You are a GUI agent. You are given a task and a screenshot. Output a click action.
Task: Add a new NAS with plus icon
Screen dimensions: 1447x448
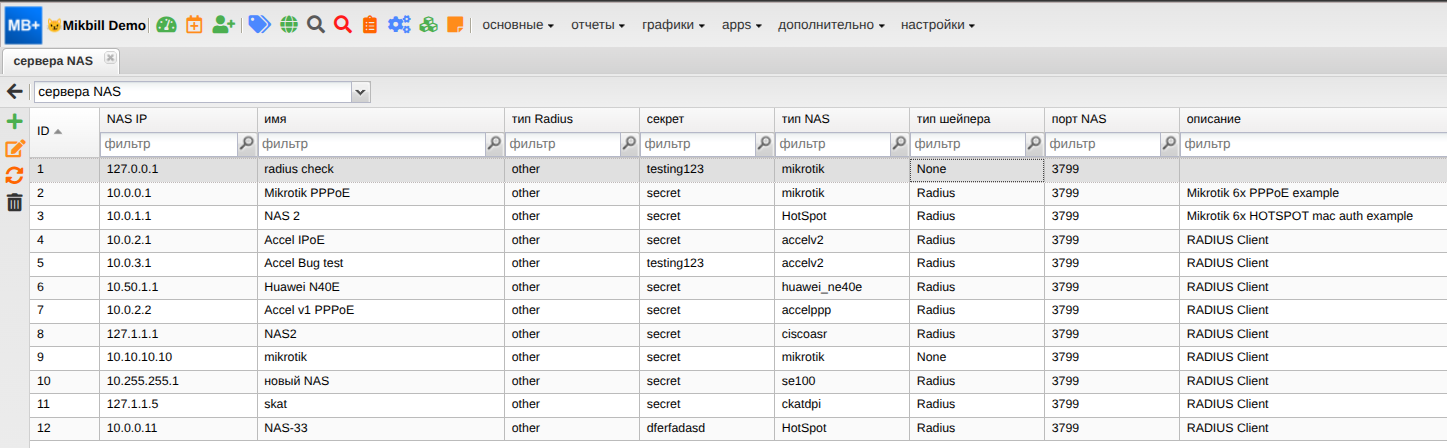(x=14, y=122)
